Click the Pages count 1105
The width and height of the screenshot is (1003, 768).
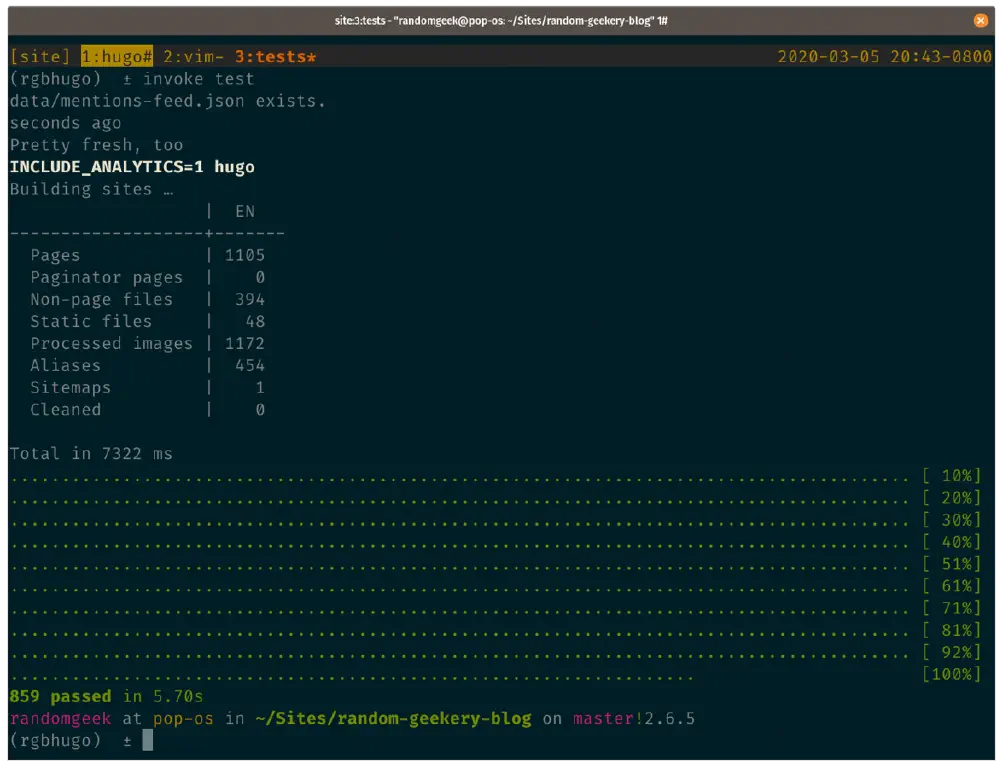pyautogui.click(x=244, y=255)
